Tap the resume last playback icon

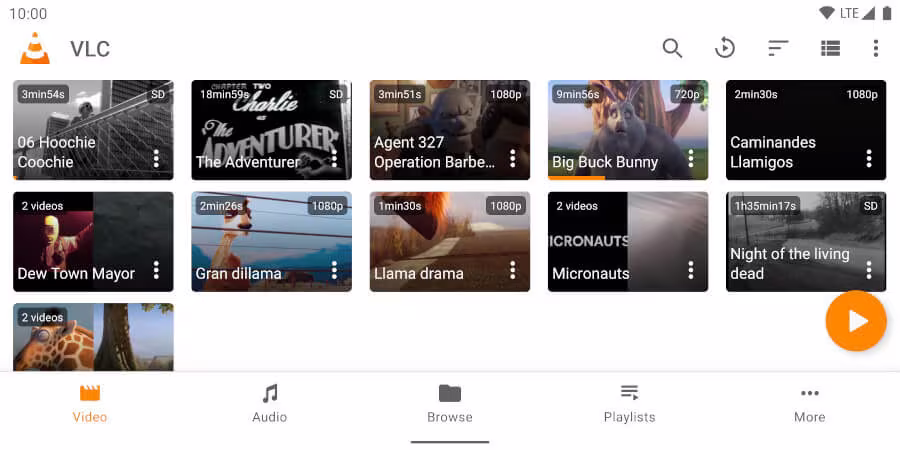[725, 48]
